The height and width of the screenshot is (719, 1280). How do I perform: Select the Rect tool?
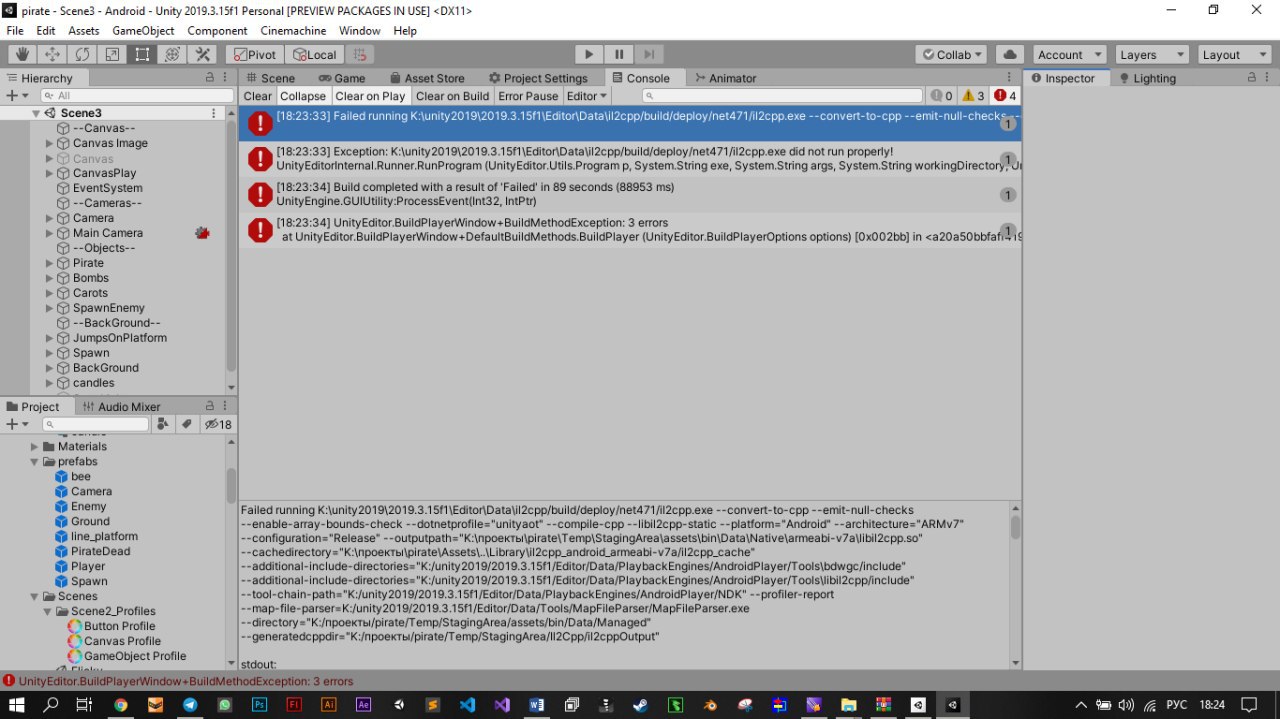[142, 55]
